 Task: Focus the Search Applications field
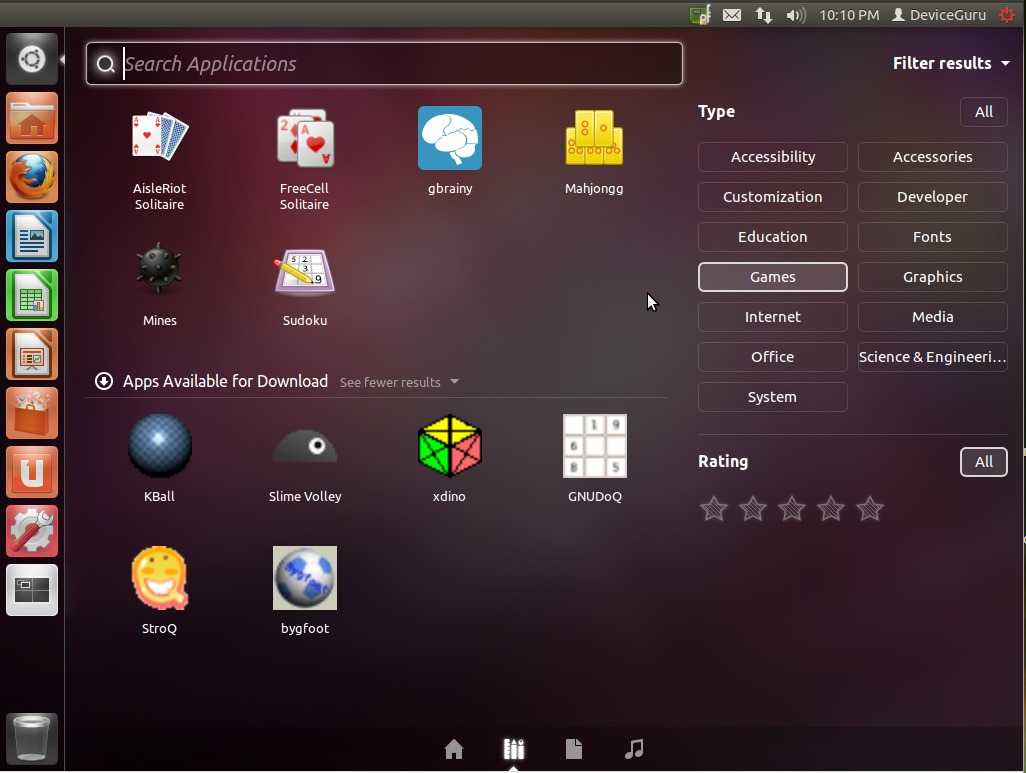384,63
